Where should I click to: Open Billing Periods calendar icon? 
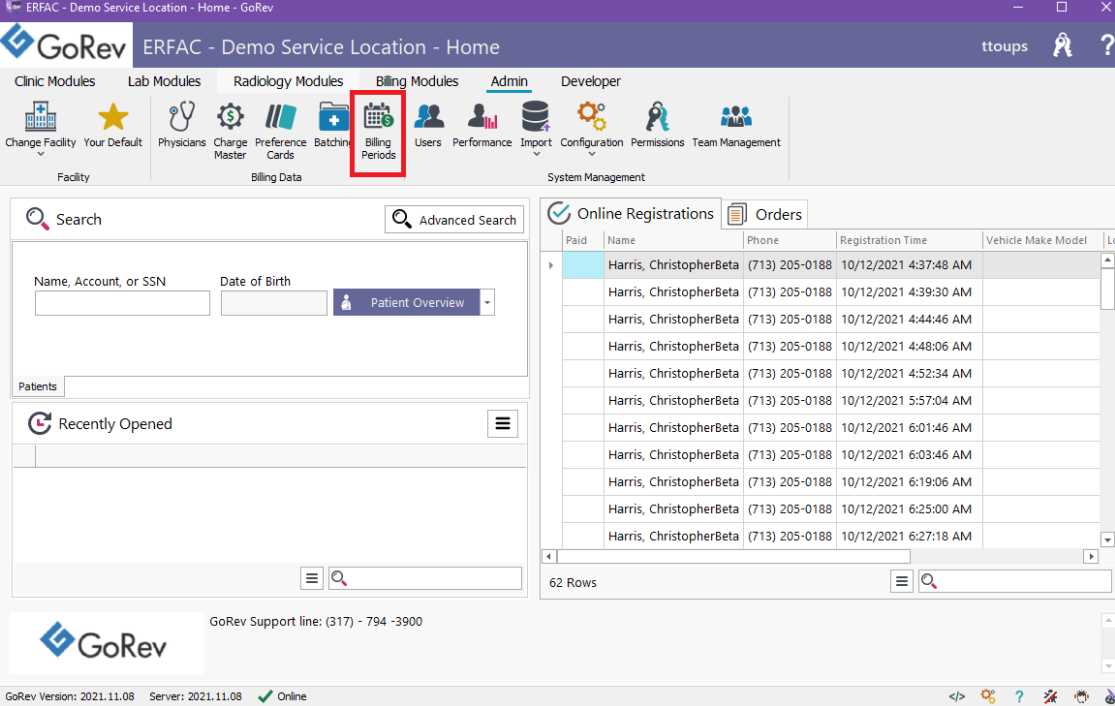point(378,116)
